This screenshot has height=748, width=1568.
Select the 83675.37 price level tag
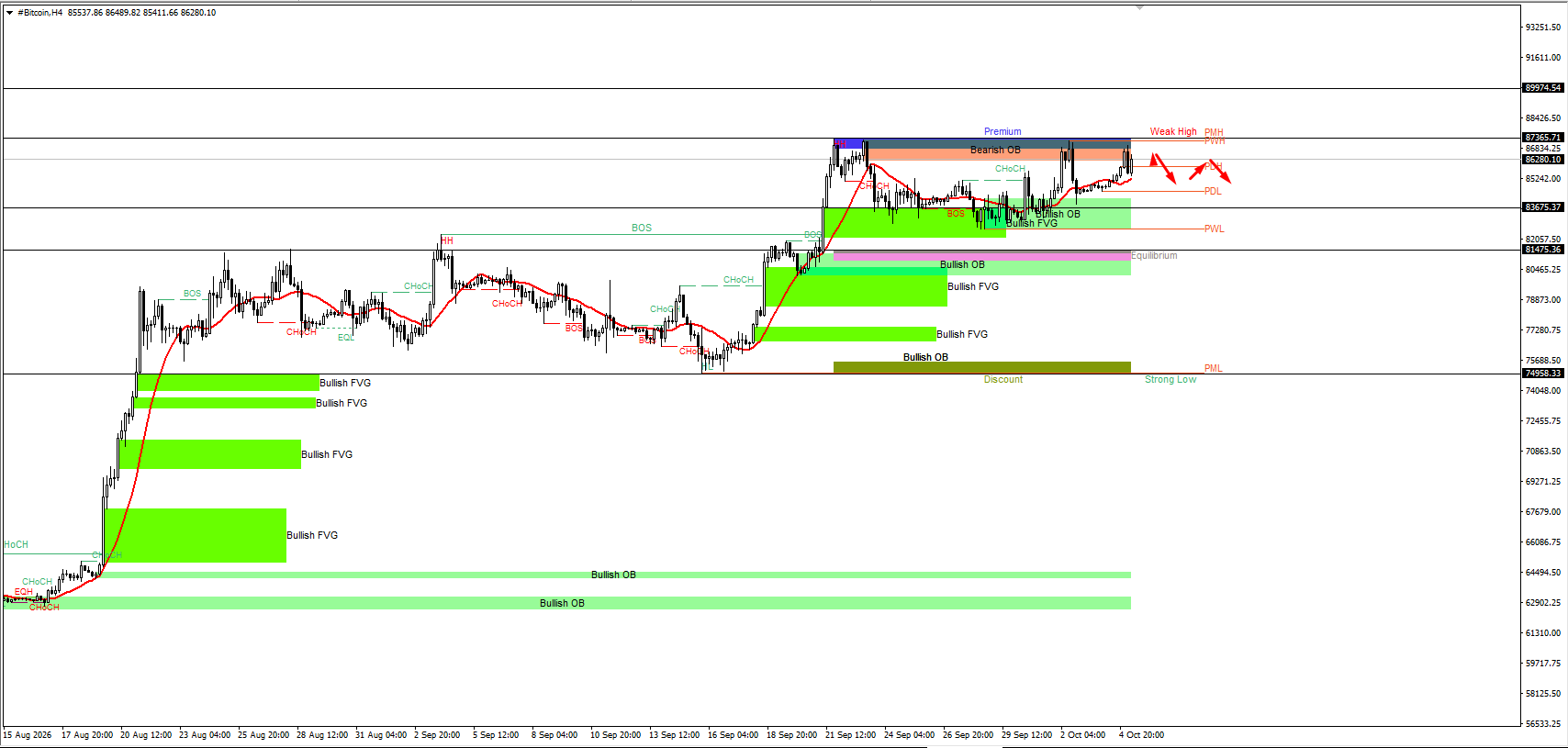[1542, 207]
